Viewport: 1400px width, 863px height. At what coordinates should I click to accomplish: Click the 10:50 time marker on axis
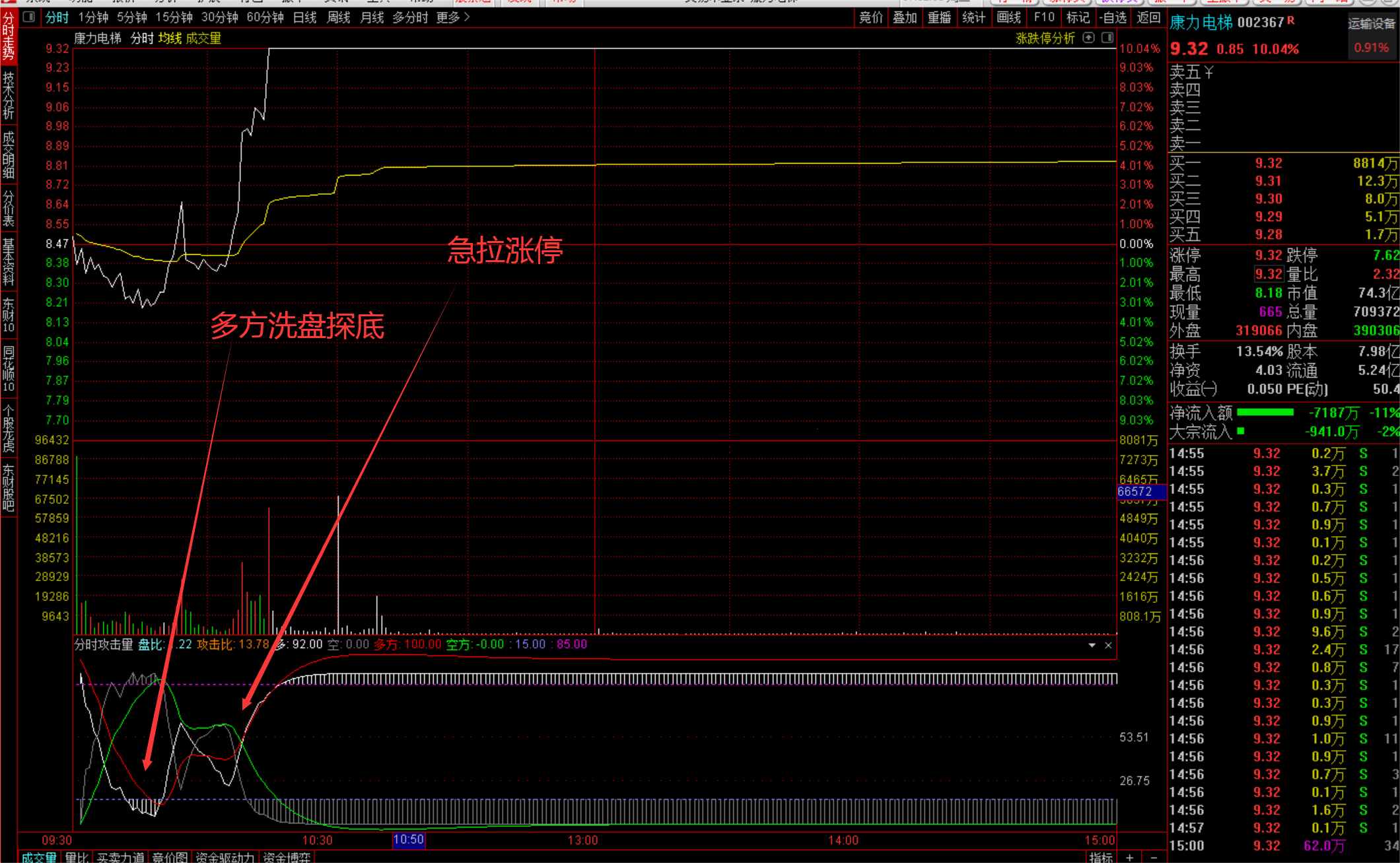(x=408, y=840)
